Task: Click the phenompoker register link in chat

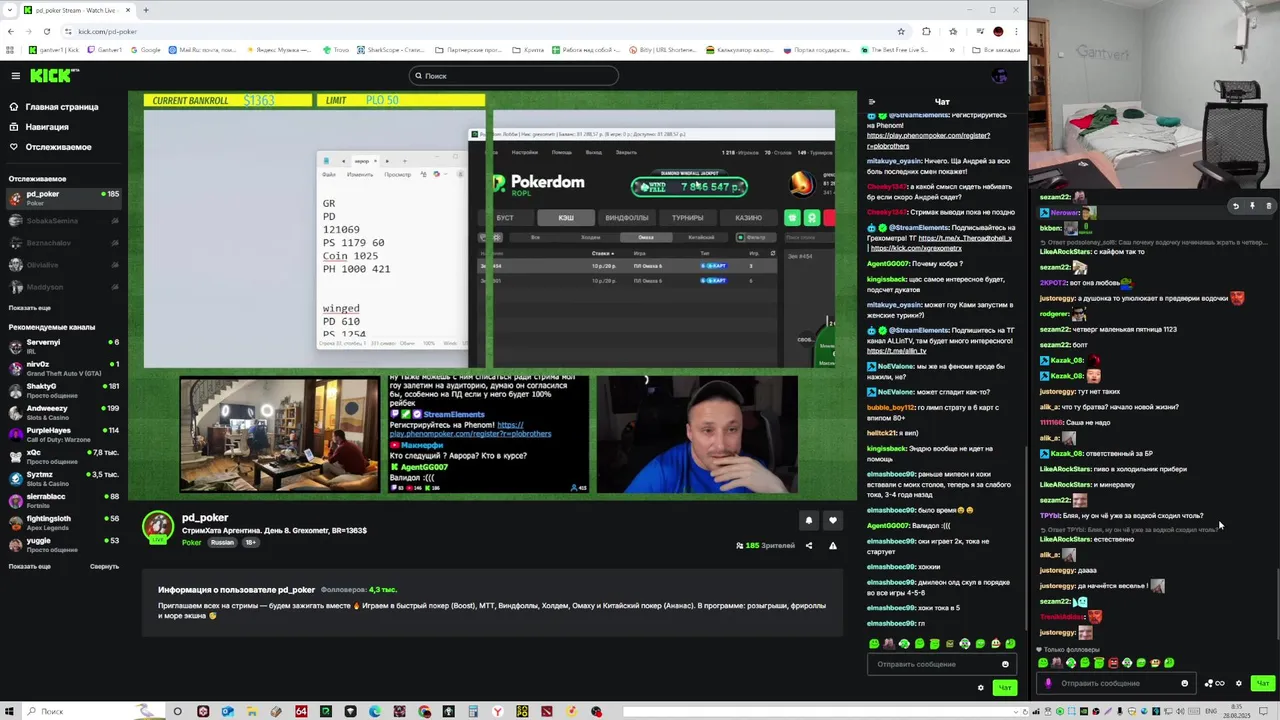Action: (928, 140)
